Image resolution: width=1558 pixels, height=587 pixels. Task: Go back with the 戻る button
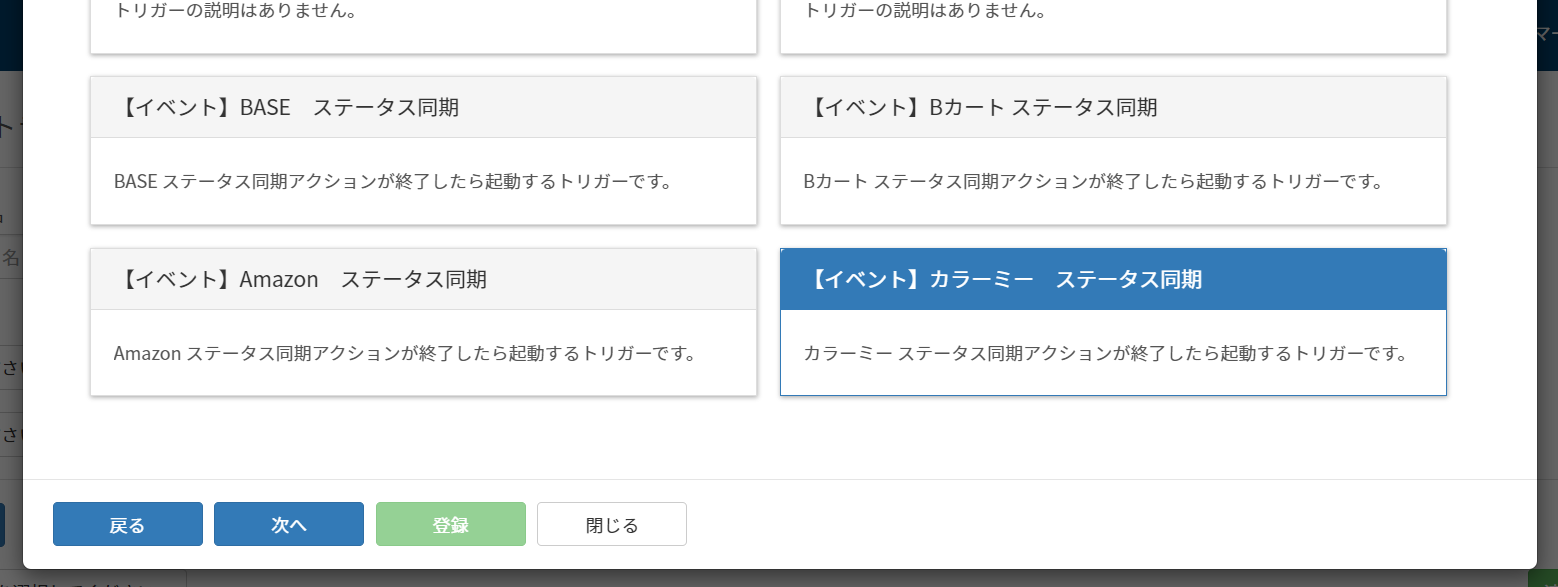coord(128,524)
